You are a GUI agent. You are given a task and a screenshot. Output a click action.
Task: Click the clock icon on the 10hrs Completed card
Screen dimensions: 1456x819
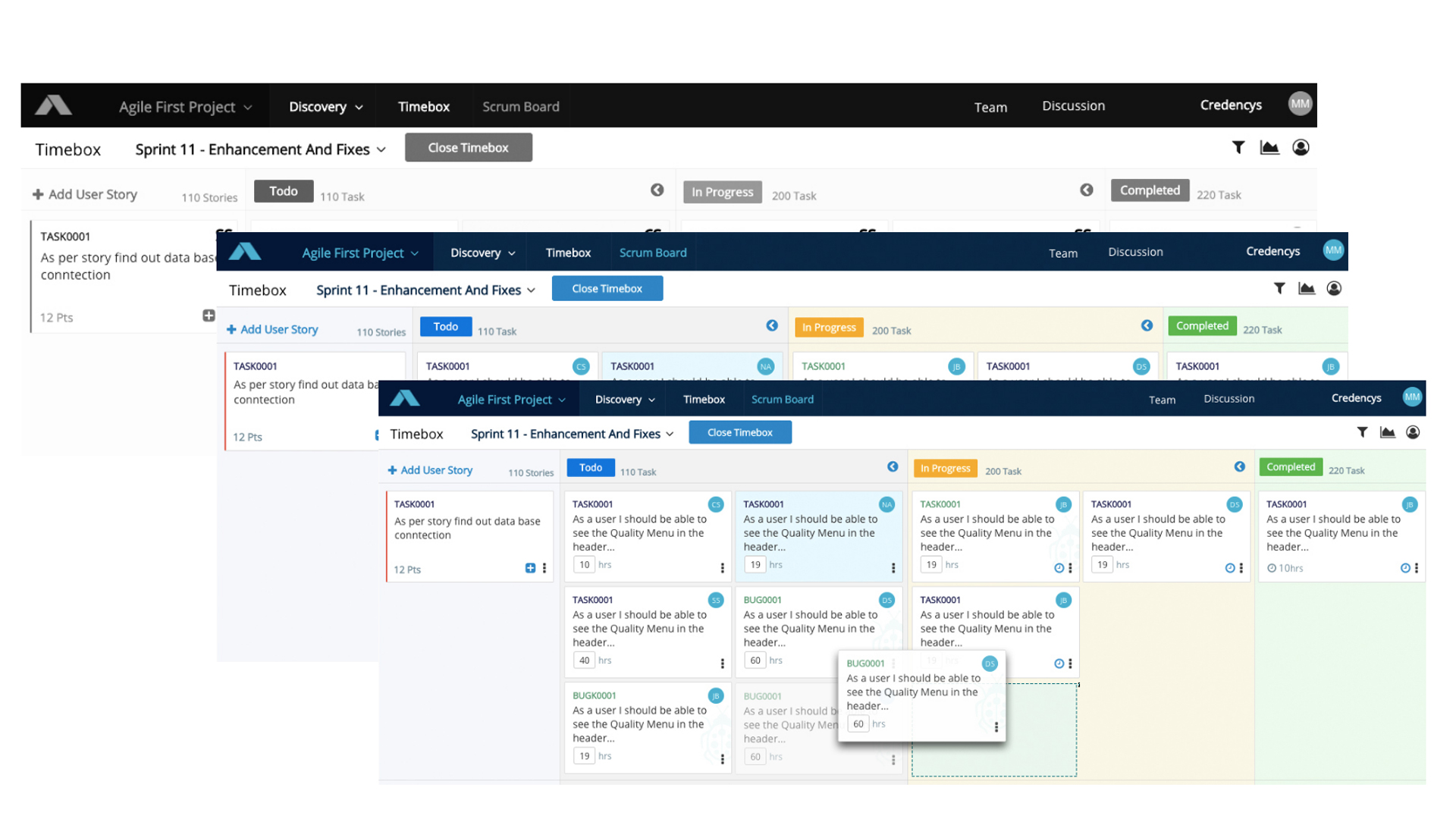(x=1404, y=568)
